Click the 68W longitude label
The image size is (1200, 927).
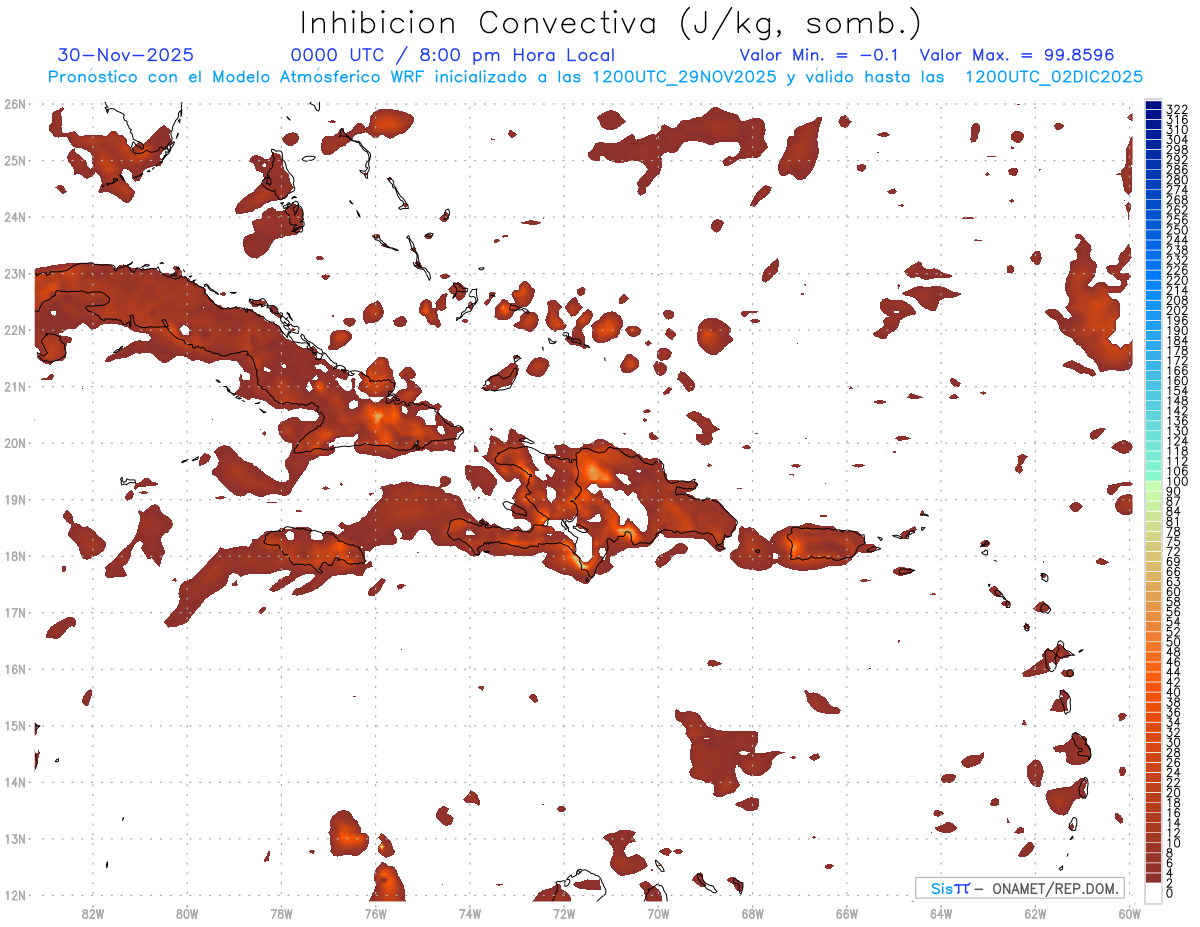point(753,913)
